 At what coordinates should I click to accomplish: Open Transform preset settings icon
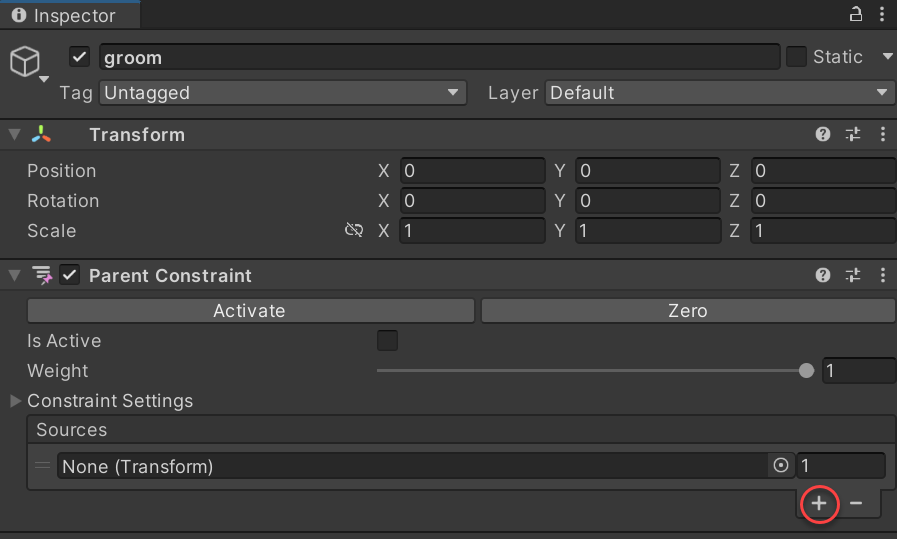tap(853, 134)
